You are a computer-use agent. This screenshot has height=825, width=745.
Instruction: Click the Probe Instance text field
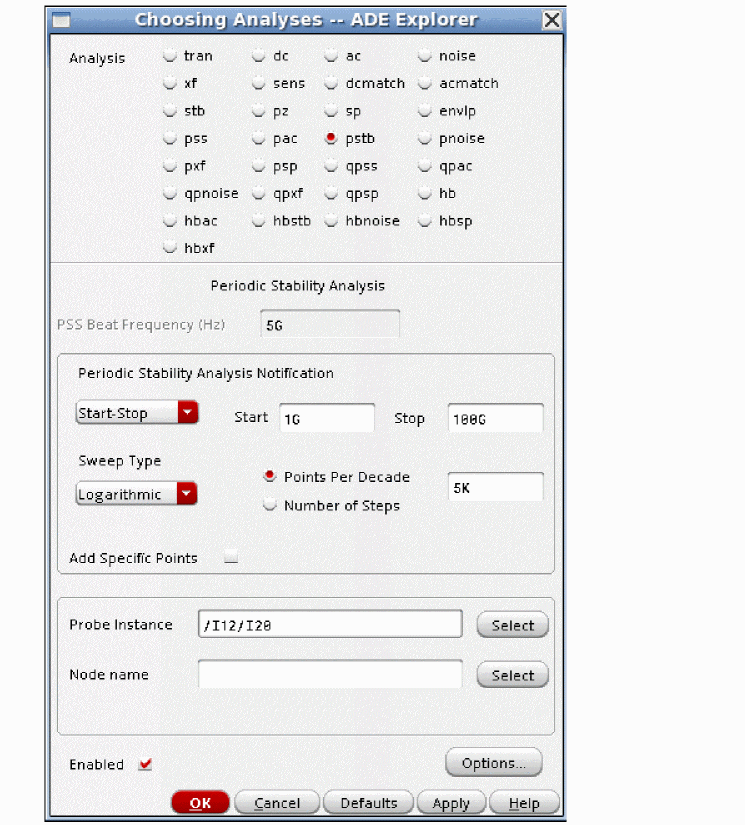click(x=330, y=625)
